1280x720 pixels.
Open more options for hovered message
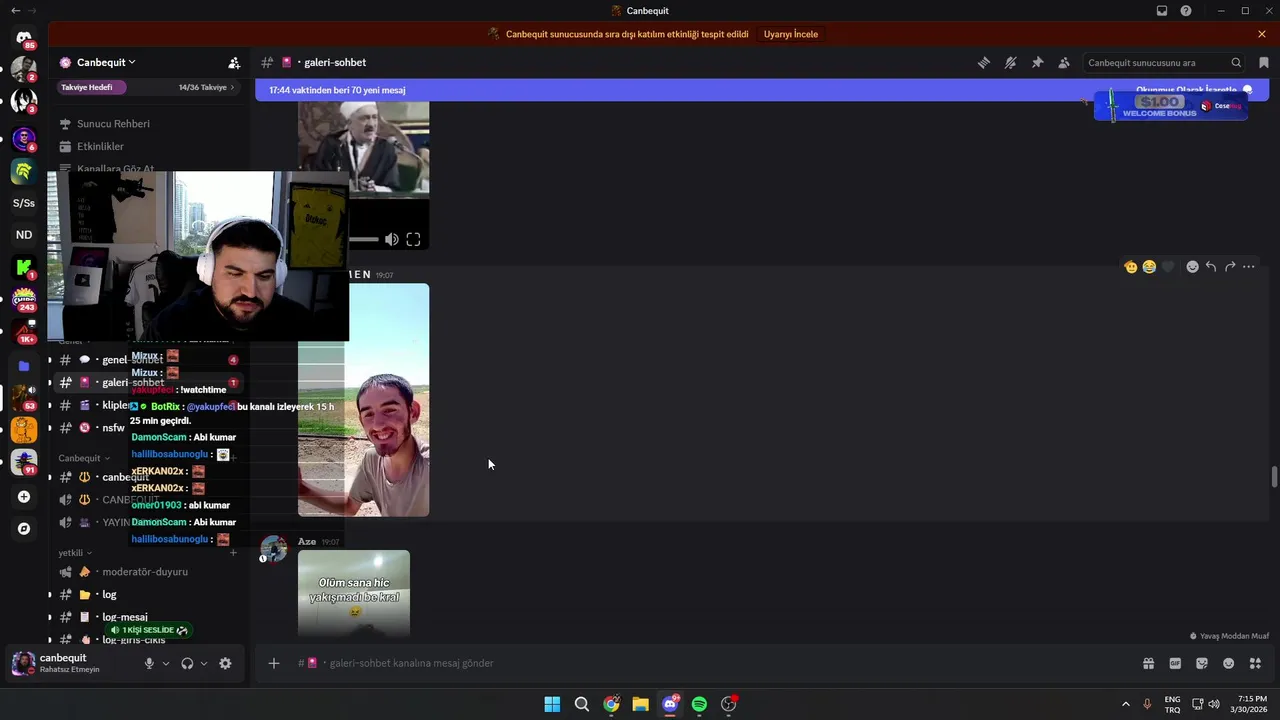(1249, 267)
